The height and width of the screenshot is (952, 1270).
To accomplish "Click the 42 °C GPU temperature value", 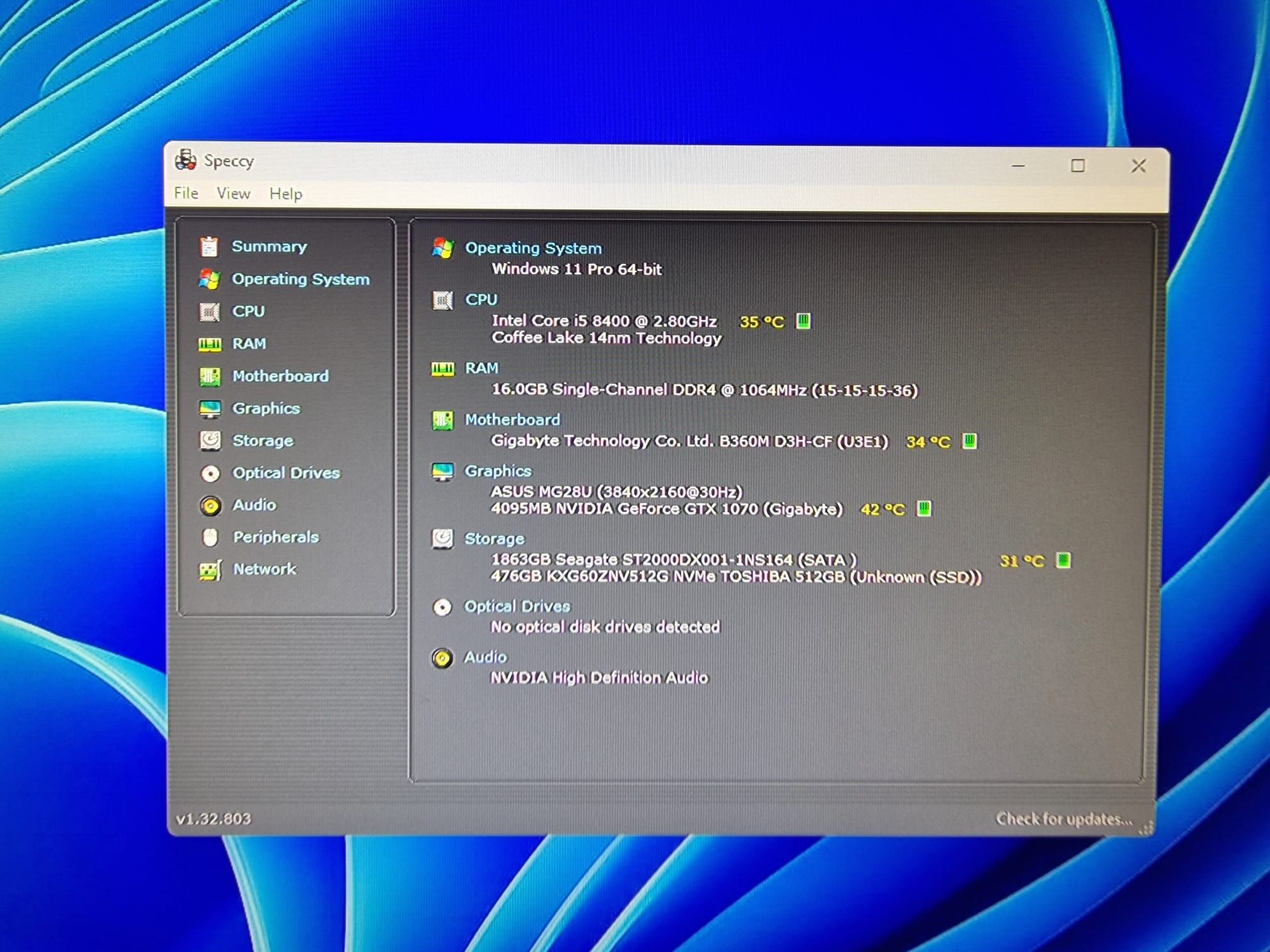I will [x=883, y=510].
